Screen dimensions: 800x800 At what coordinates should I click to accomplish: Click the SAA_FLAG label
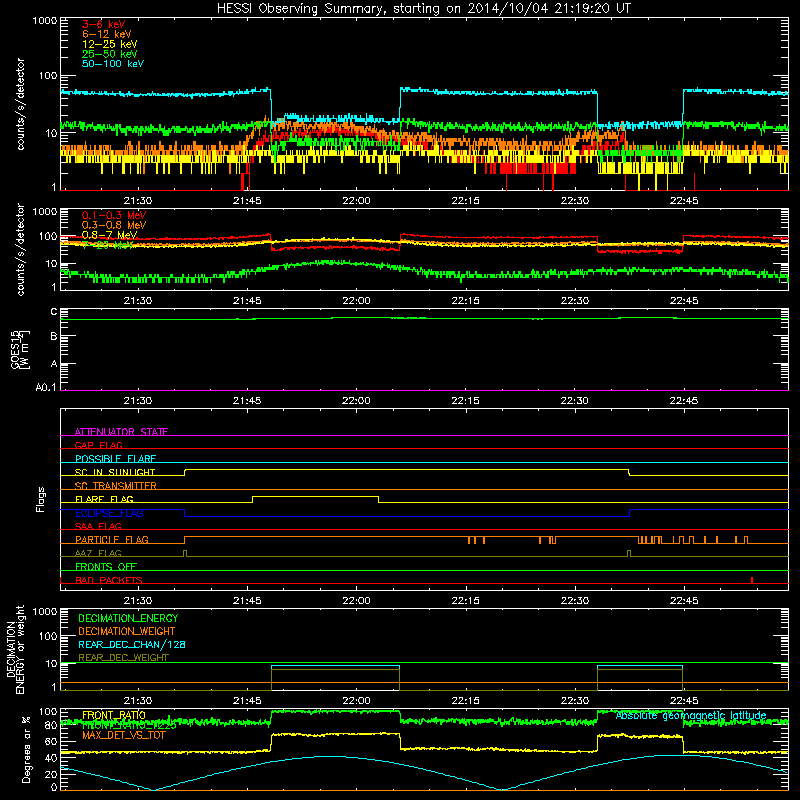[x=98, y=526]
